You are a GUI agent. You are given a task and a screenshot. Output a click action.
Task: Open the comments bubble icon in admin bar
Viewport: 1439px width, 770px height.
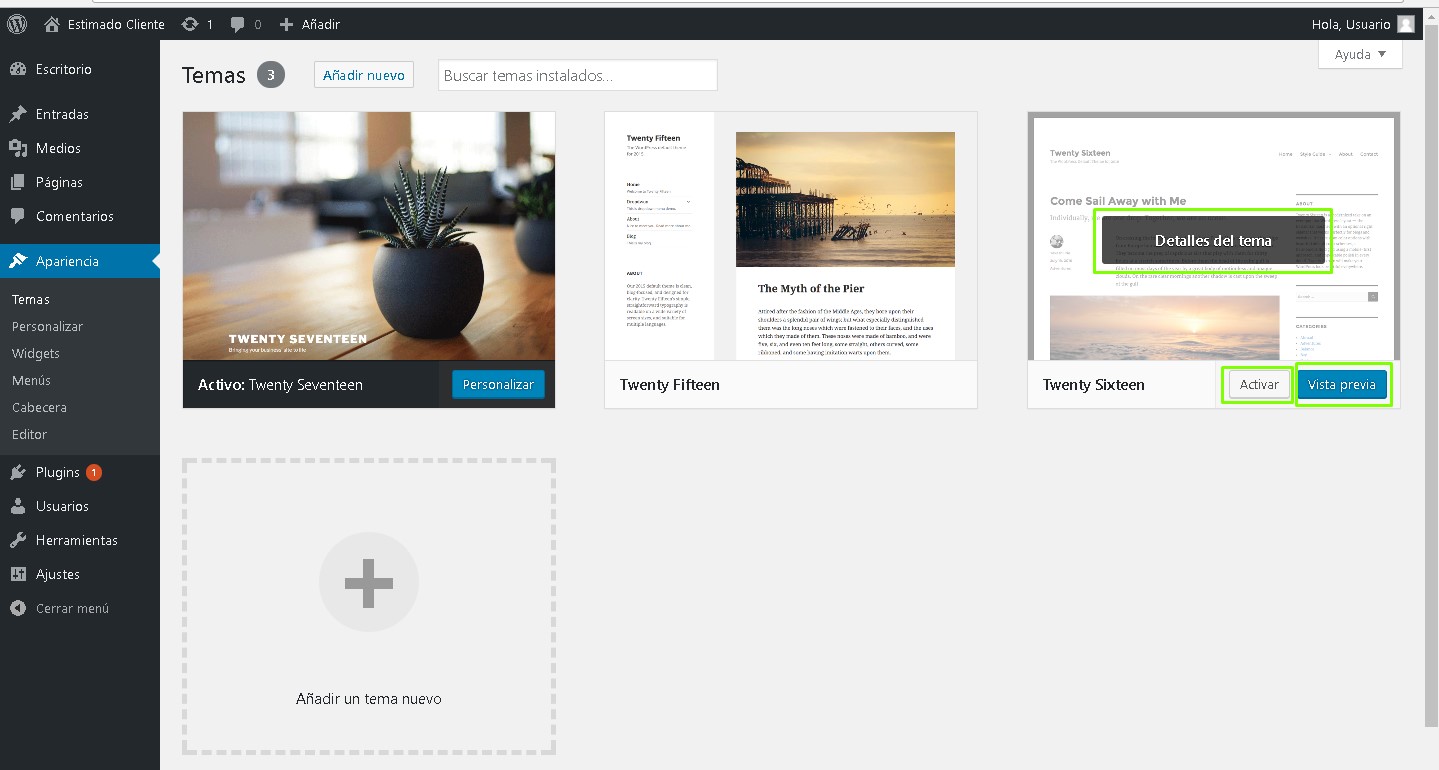pyautogui.click(x=237, y=24)
